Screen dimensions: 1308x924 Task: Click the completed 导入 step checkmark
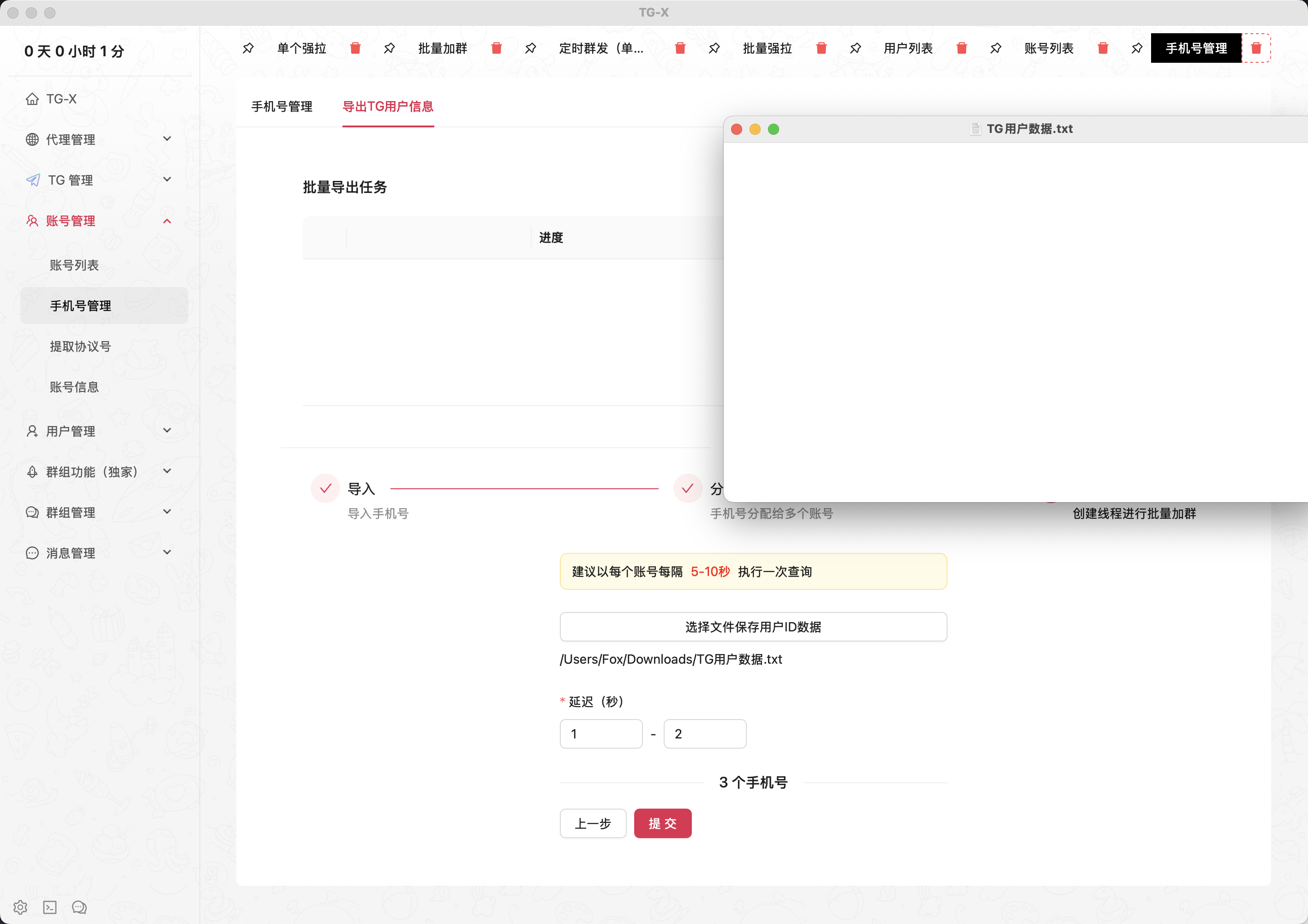click(x=325, y=489)
